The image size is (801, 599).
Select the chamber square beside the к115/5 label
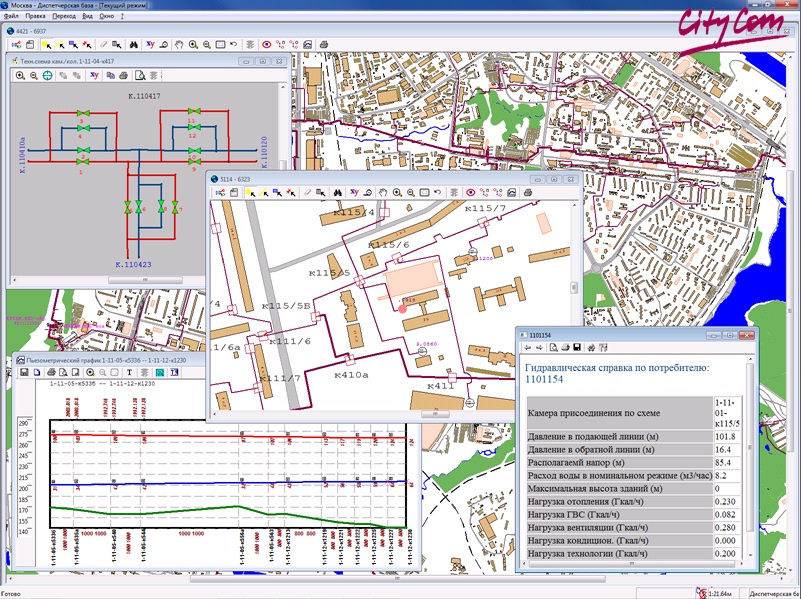360,281
